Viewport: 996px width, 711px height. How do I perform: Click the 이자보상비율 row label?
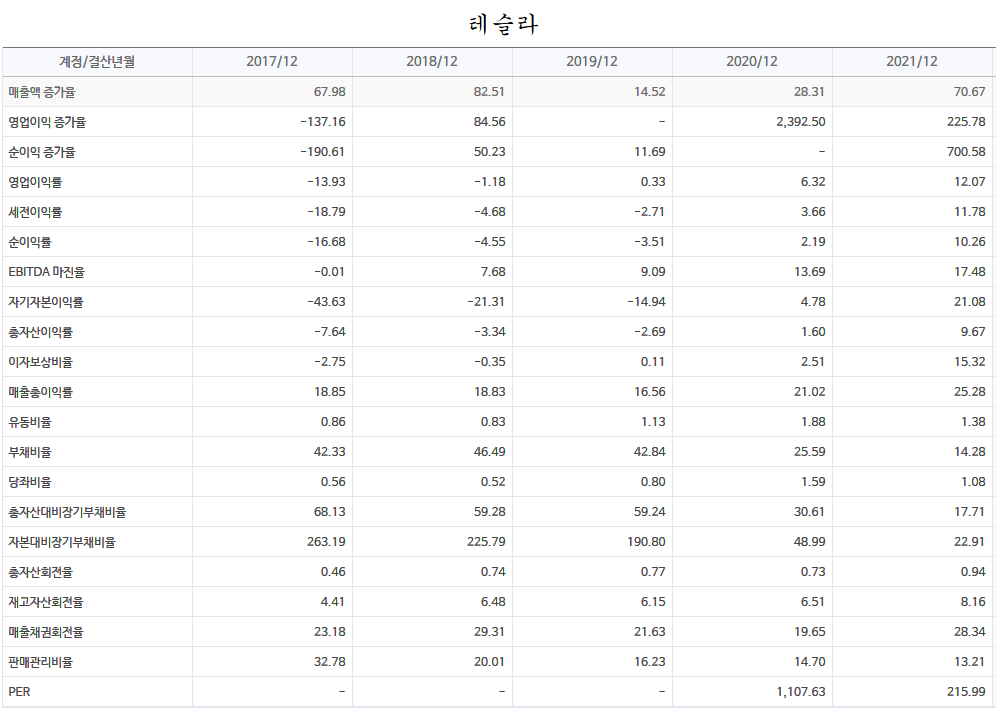41,362
